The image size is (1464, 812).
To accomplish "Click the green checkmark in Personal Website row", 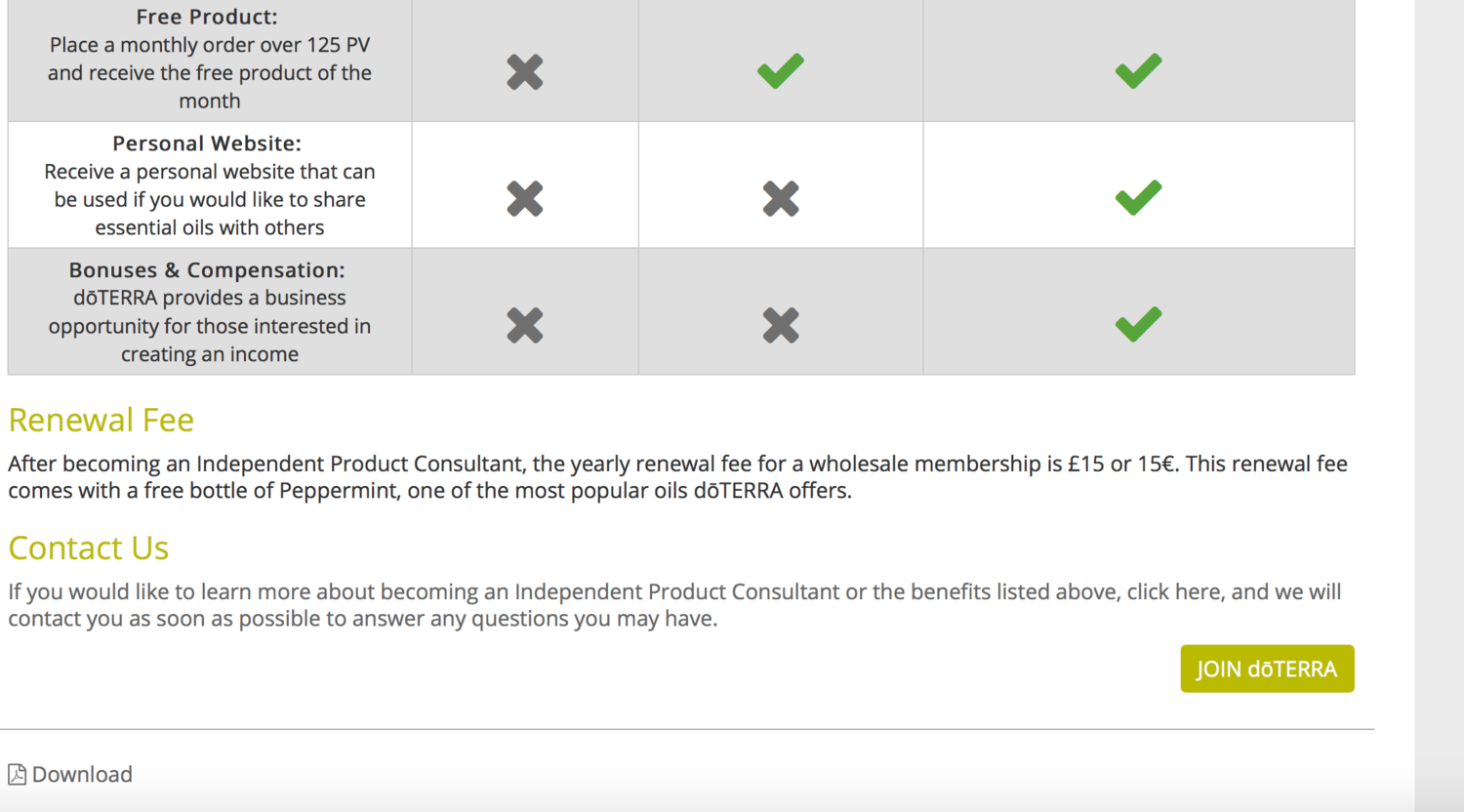I will click(1138, 198).
